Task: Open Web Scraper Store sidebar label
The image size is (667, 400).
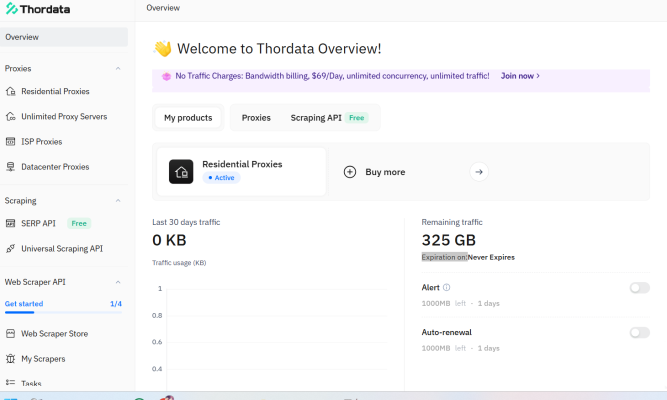Action: click(54, 334)
